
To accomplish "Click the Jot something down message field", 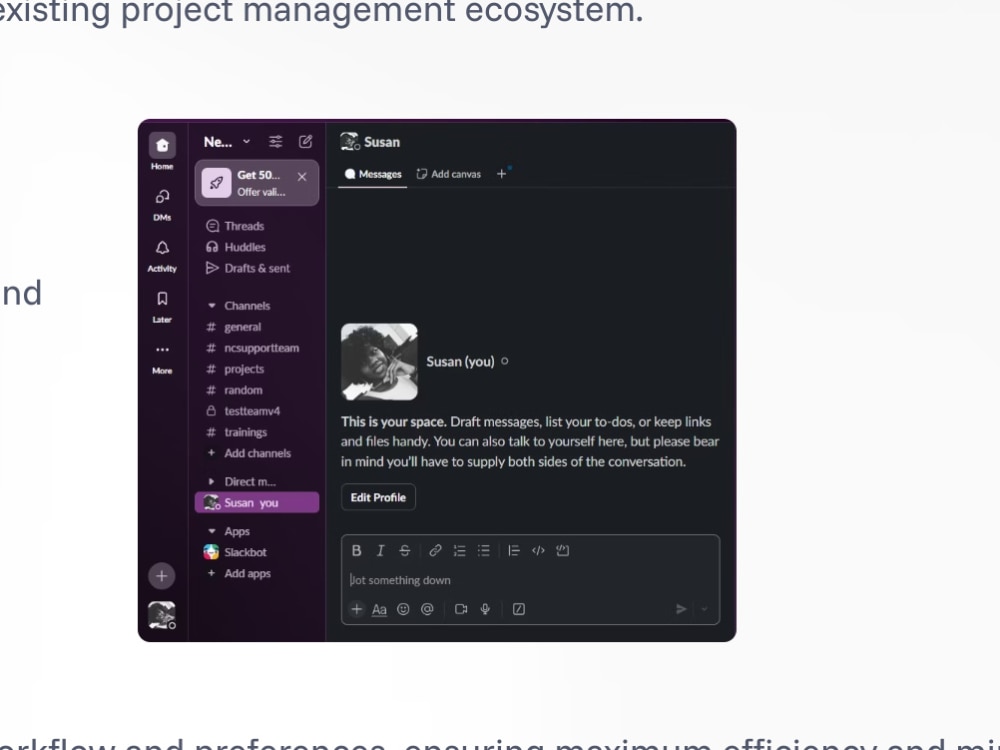I will point(531,580).
